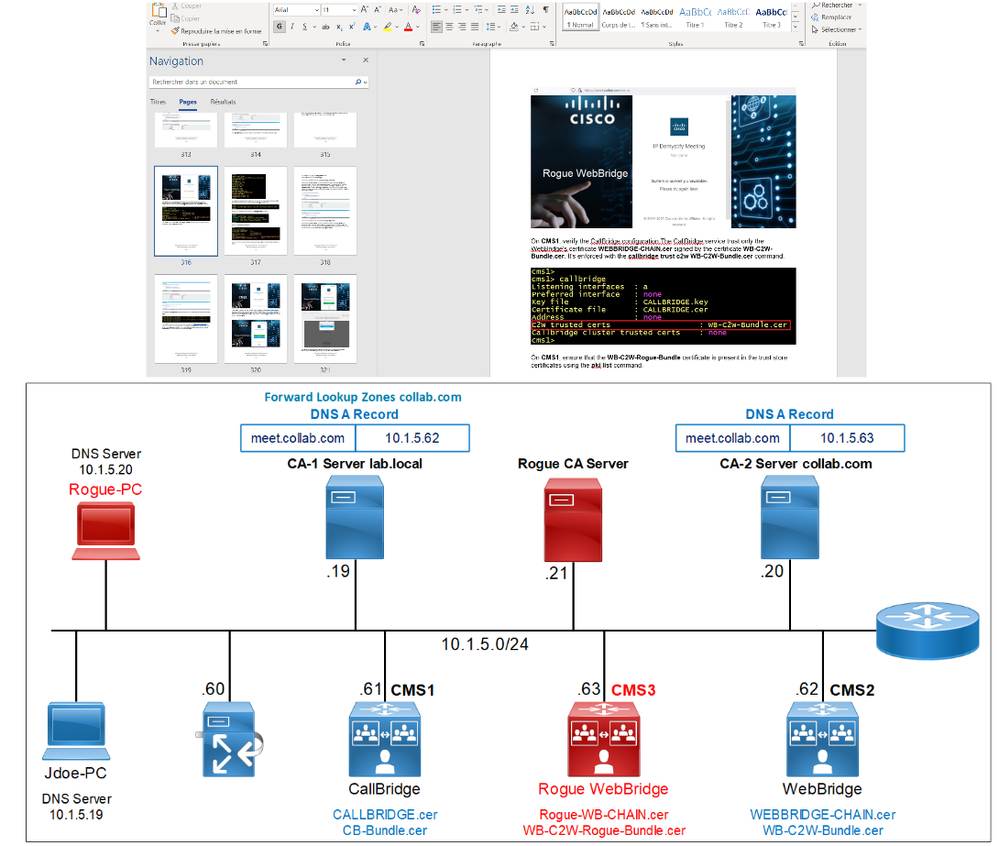Open the Police dialog launcher

point(422,43)
